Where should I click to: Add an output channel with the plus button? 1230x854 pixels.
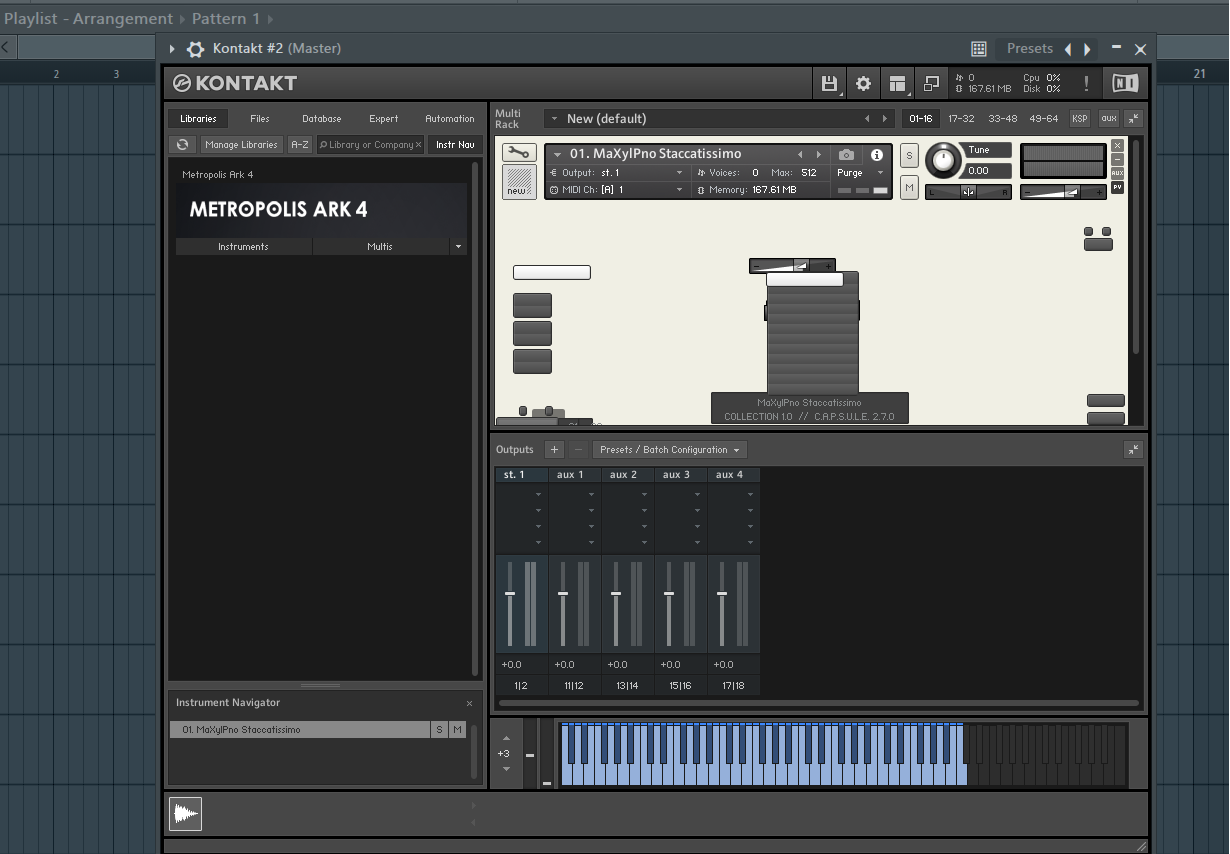555,450
